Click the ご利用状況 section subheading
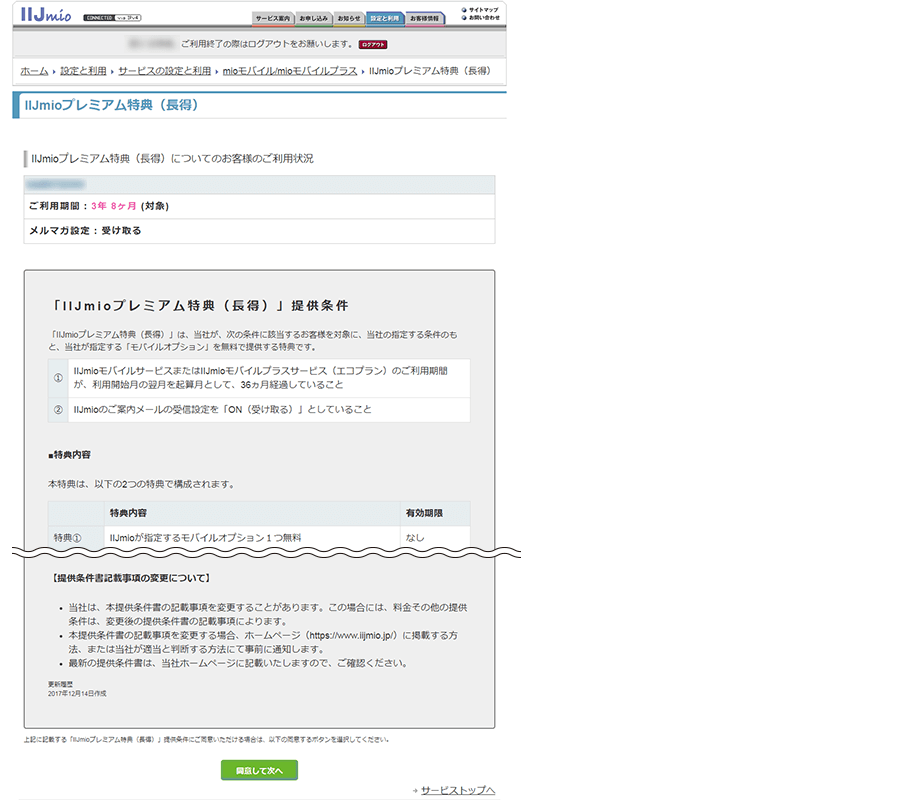Image resolution: width=920 pixels, height=800 pixels. 172,158
